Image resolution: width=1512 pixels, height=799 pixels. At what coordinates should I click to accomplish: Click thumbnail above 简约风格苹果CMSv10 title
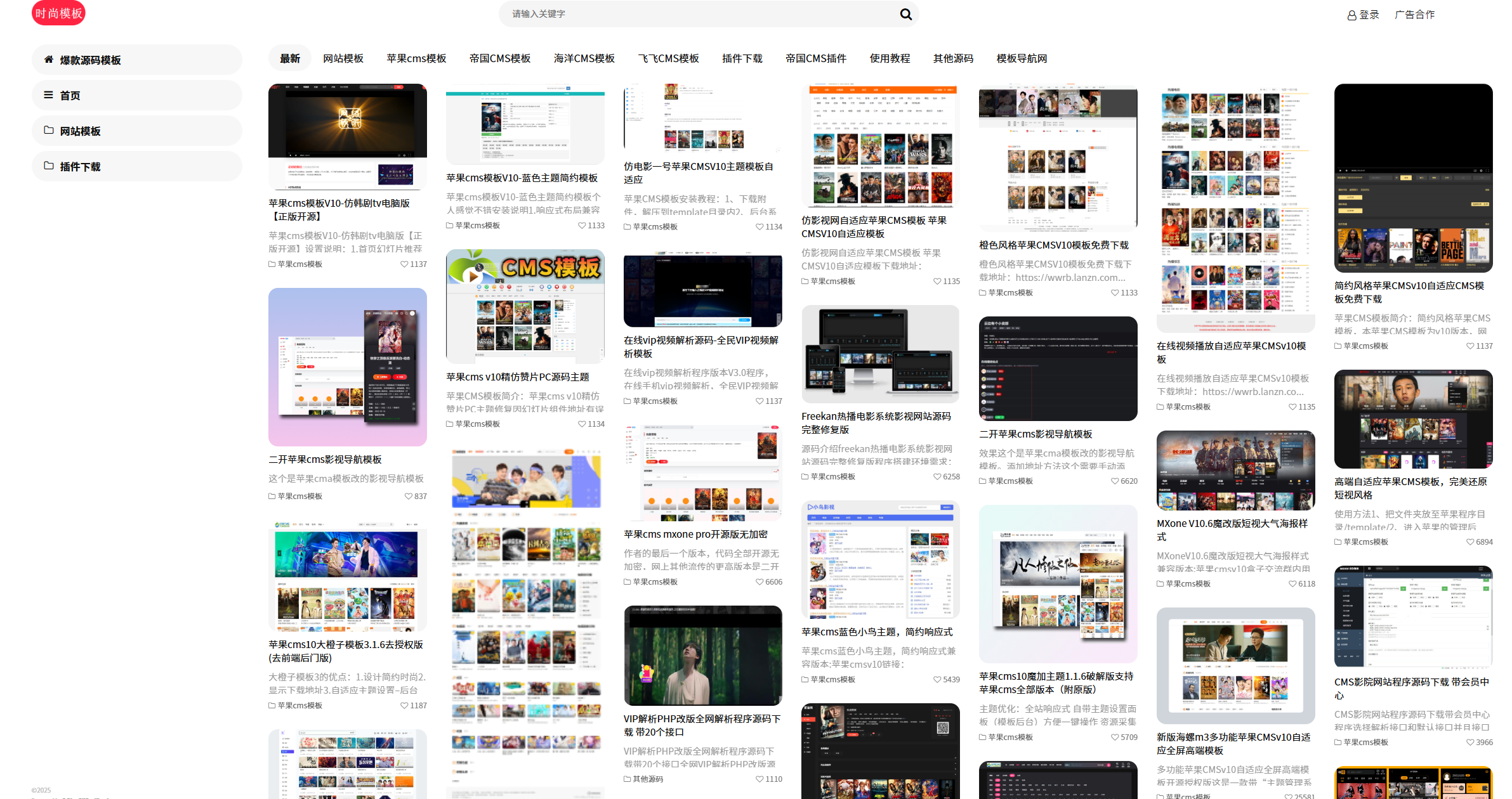[1414, 178]
